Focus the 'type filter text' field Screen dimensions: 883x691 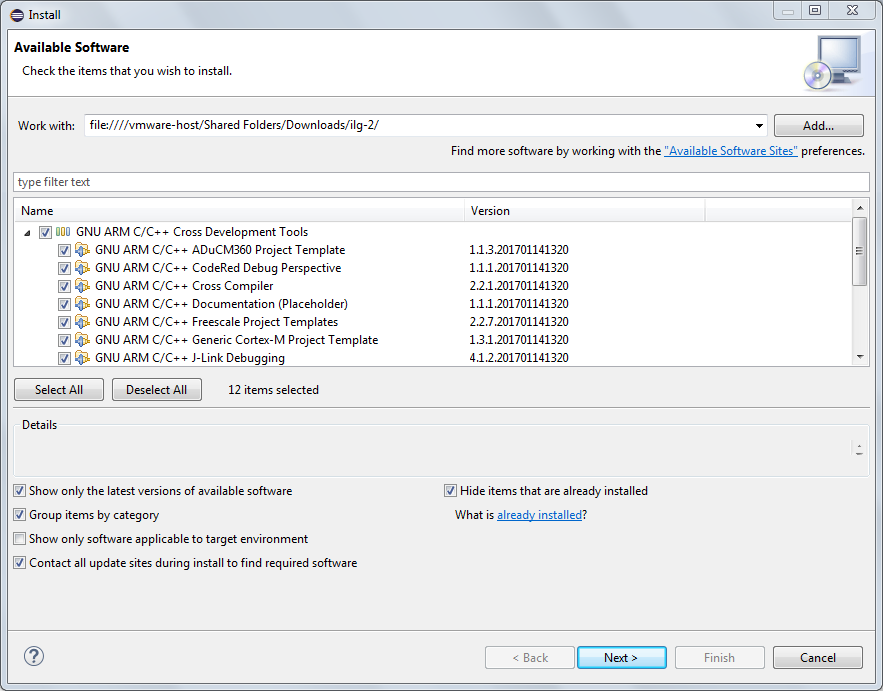(x=440, y=182)
